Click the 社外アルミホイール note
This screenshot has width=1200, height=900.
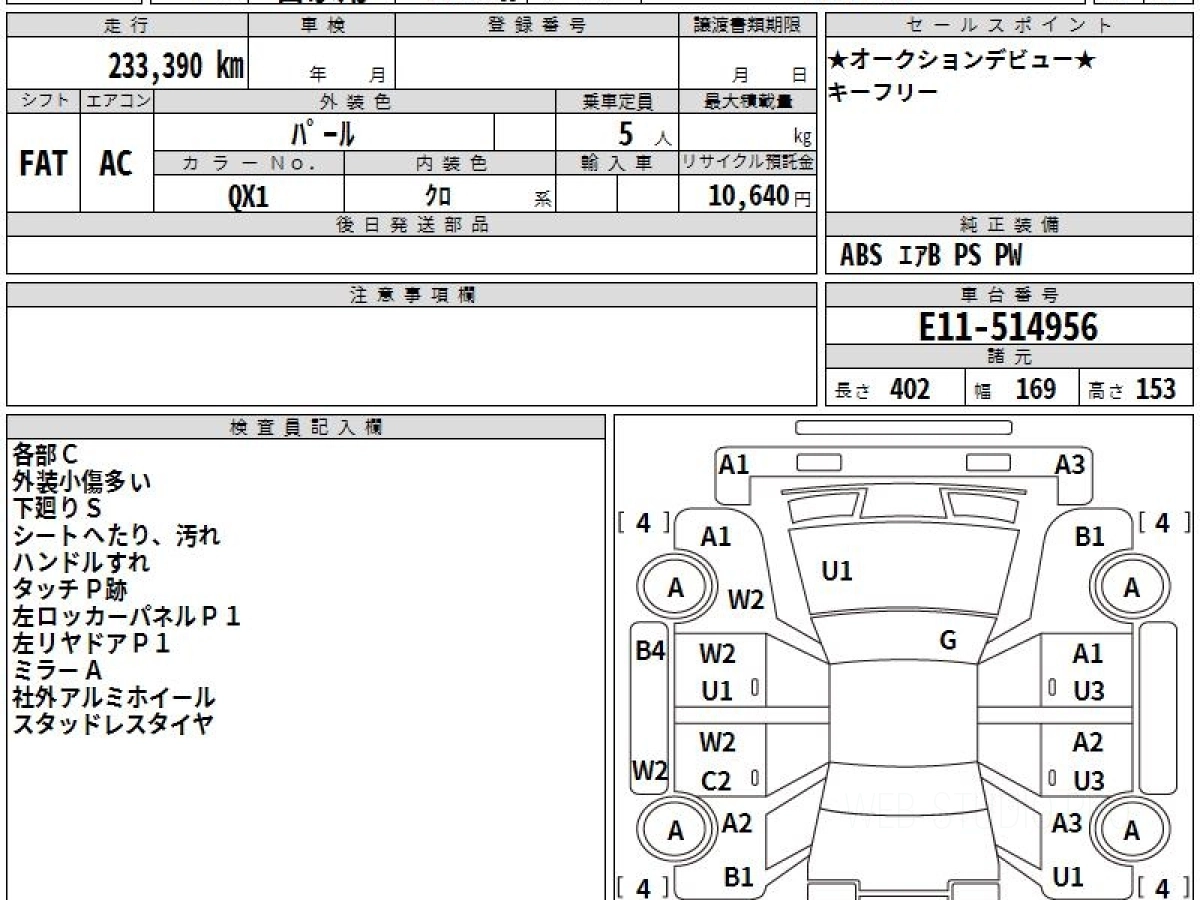[x=114, y=697]
